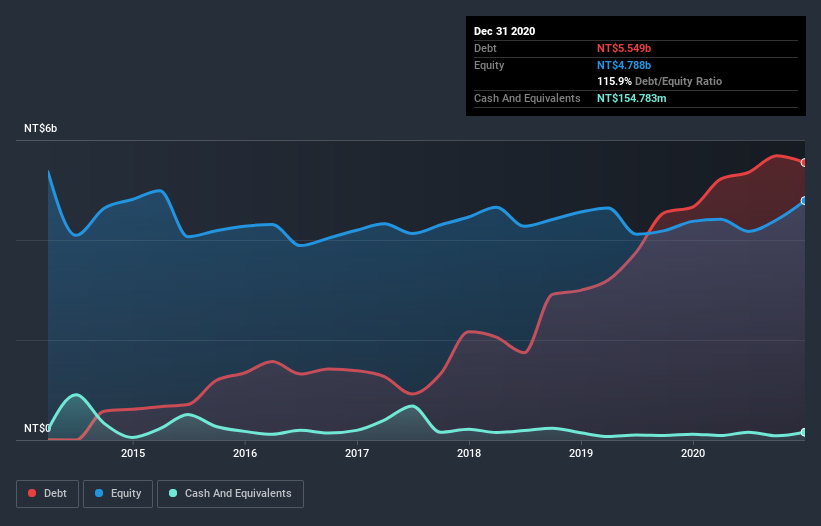Toggle Cash And Equivalents legend button
This screenshot has width=821, height=526.
point(230,494)
